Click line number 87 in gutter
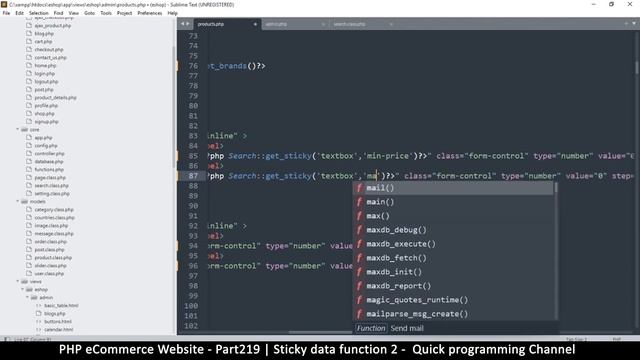Screen dimensions: 640x360 click(x=193, y=176)
